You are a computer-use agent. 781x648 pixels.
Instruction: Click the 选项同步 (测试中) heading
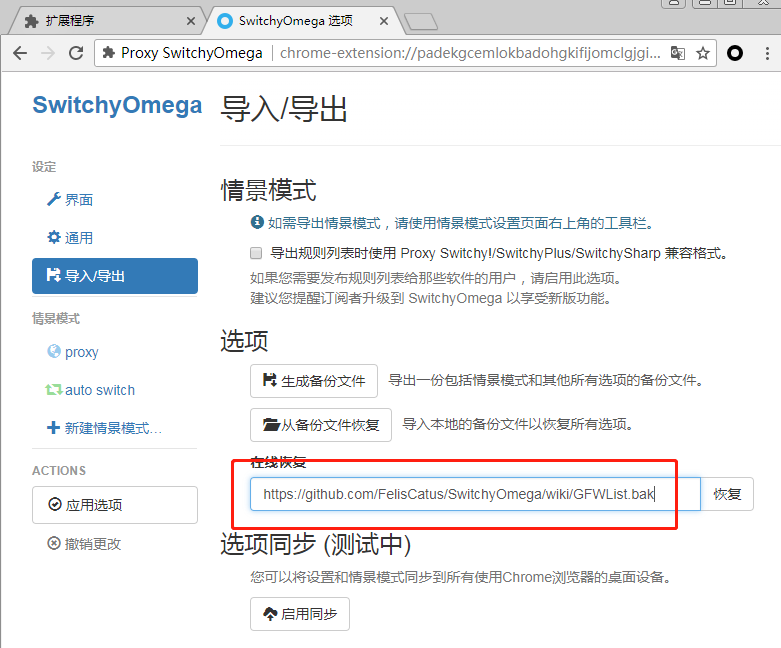[x=316, y=543]
